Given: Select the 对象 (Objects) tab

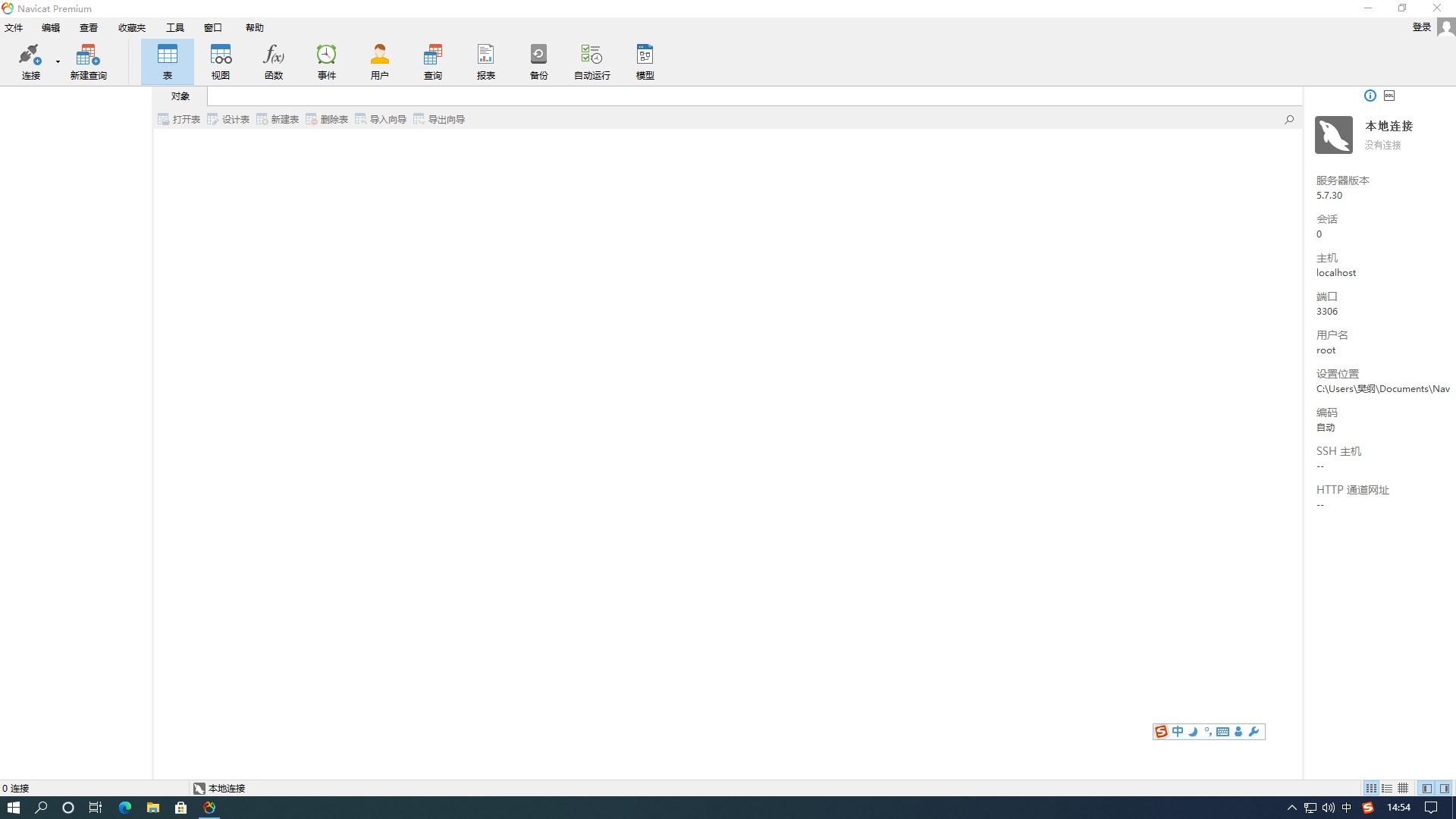Looking at the screenshot, I should click(x=180, y=96).
